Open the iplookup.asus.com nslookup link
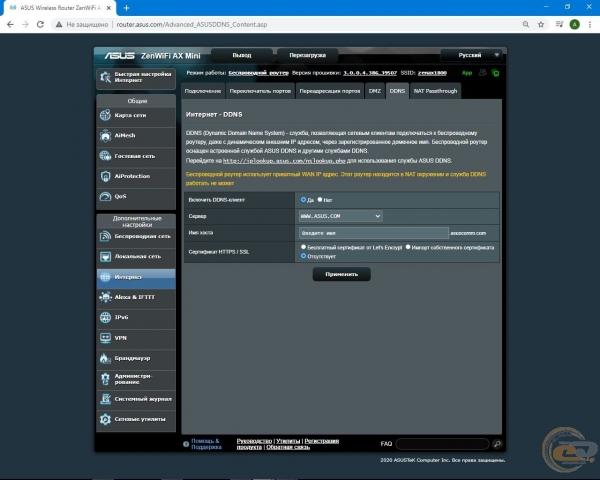The width and height of the screenshot is (600, 480). tap(284, 161)
